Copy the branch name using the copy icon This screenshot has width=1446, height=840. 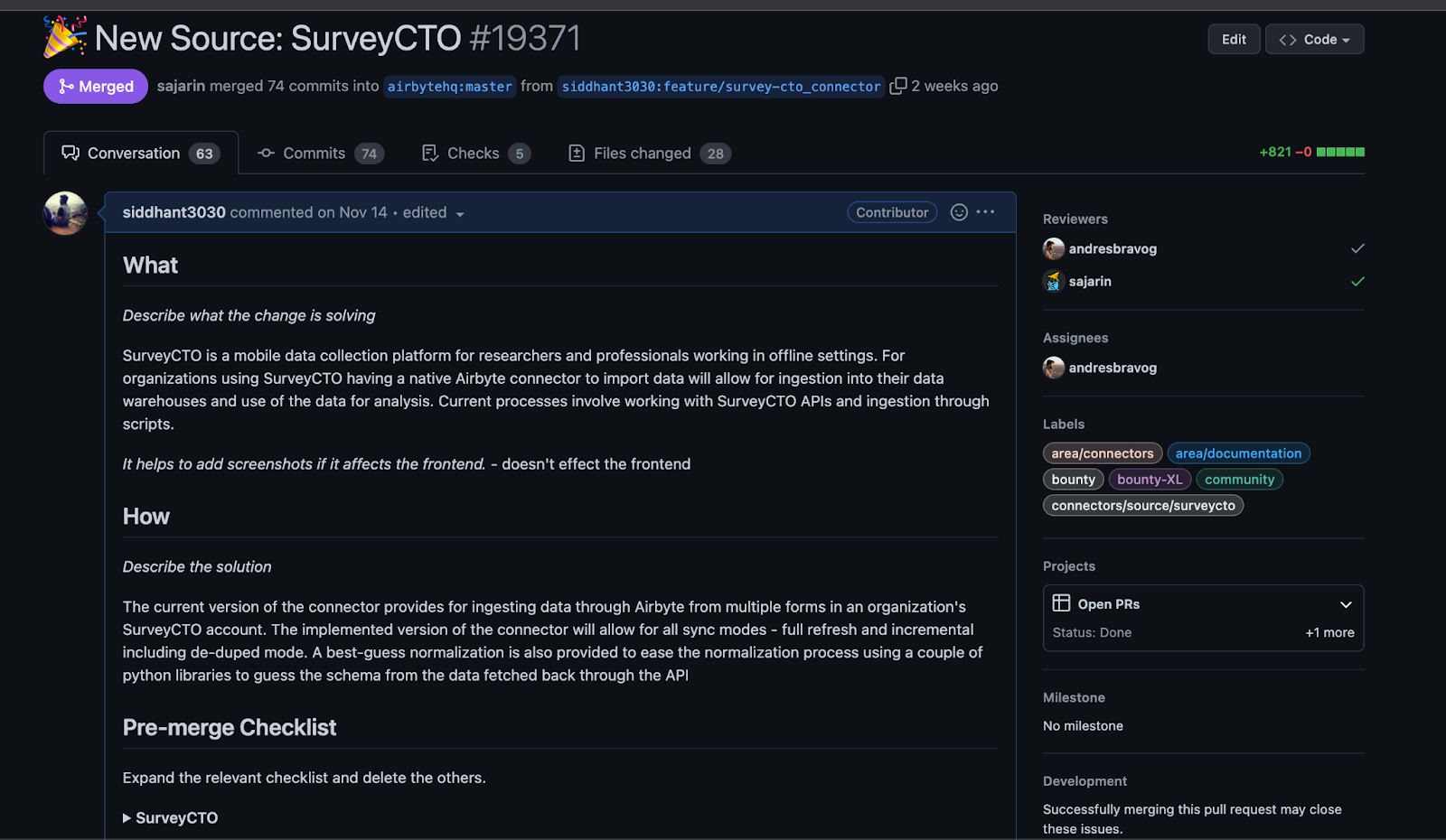[x=897, y=86]
